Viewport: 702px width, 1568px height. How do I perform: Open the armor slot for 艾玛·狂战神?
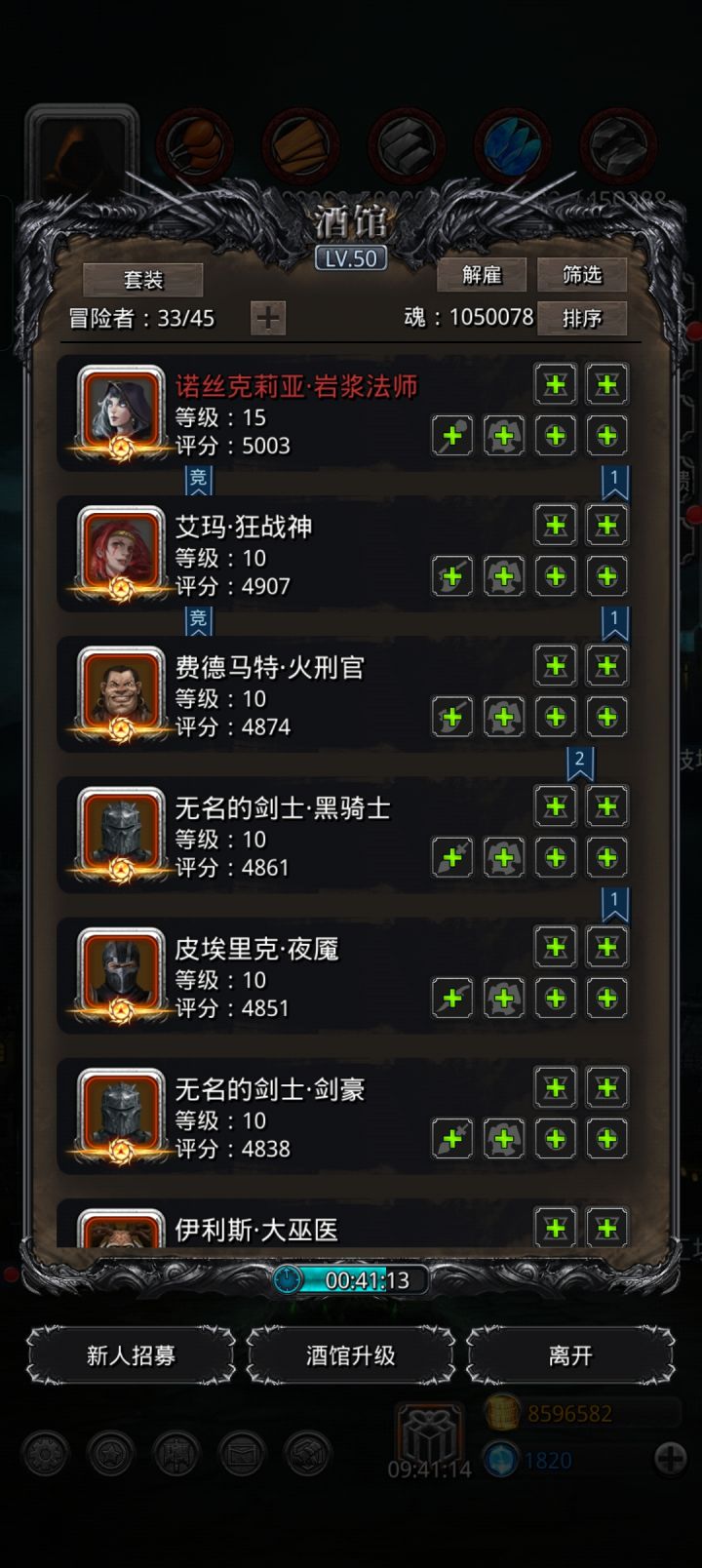tap(504, 576)
